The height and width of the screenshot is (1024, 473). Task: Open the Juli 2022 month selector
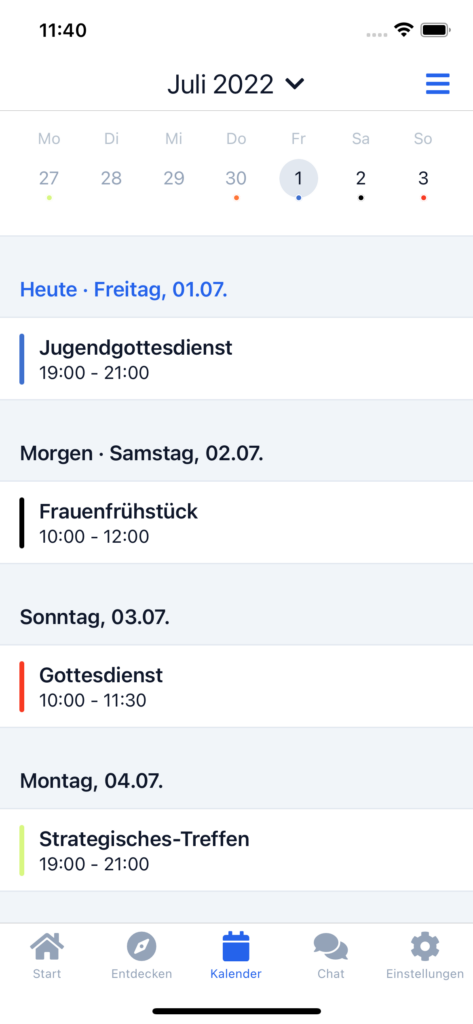tap(236, 84)
